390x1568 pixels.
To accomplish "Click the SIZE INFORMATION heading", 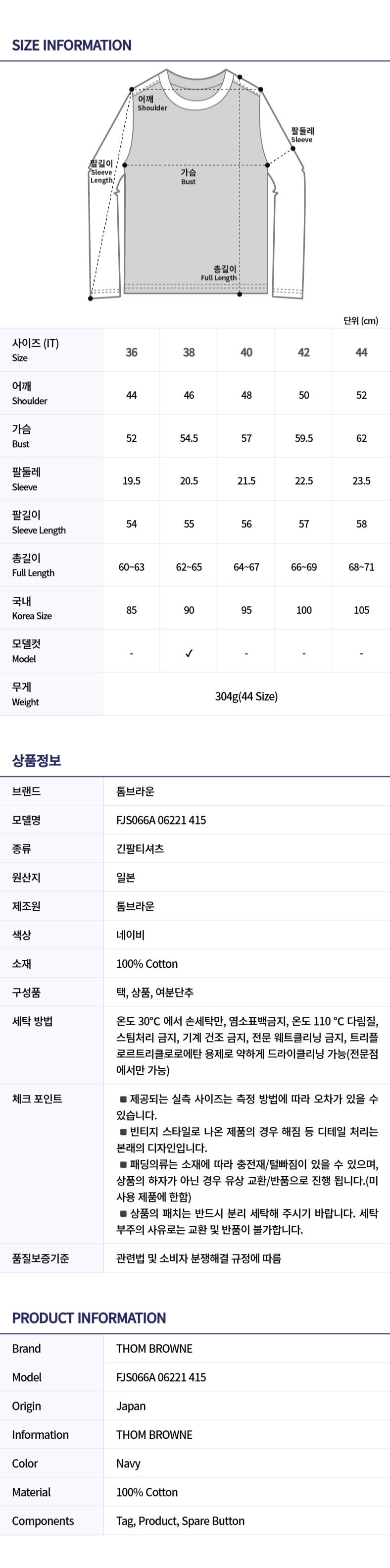I will point(72,45).
